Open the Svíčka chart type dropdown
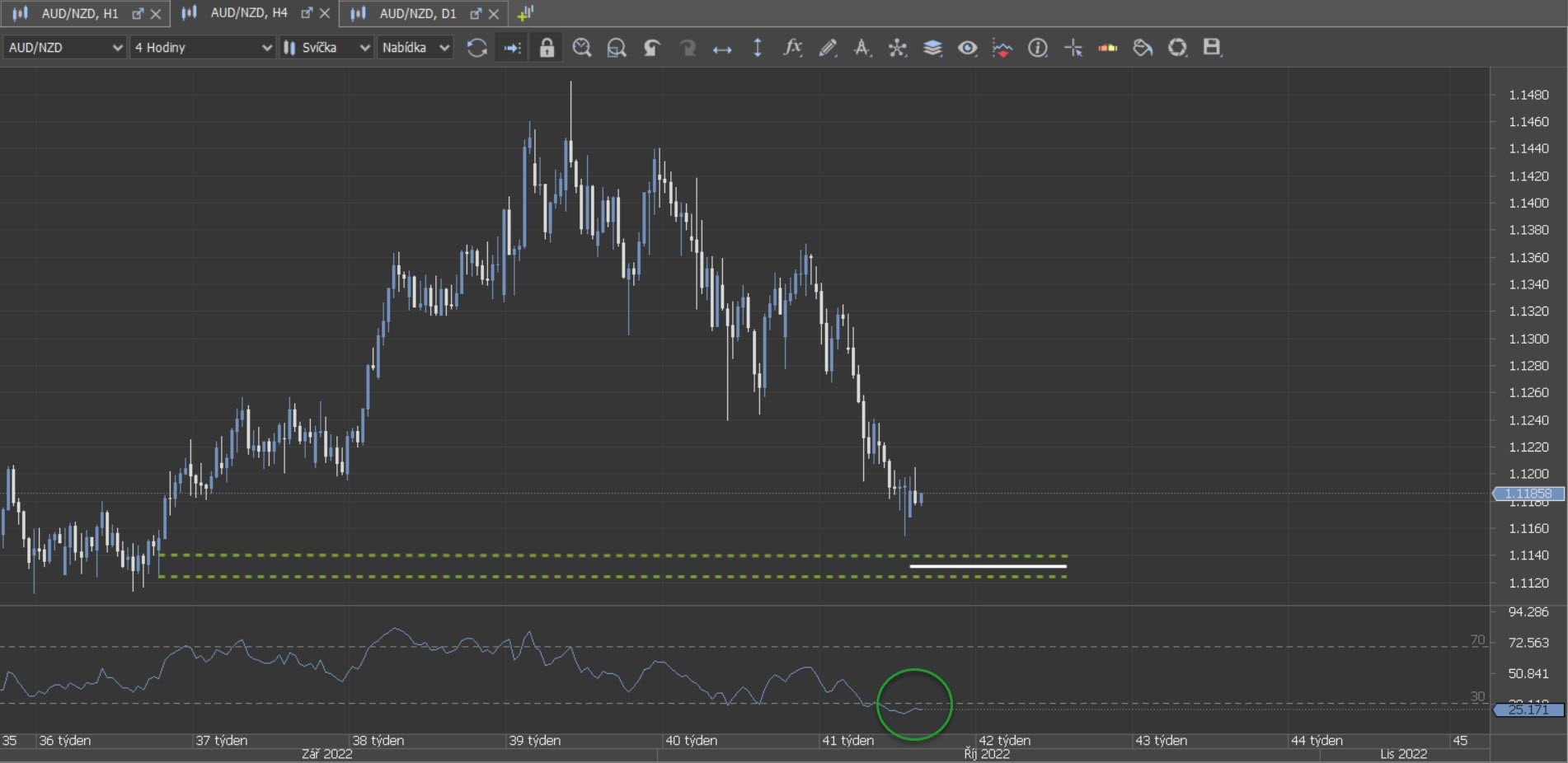Viewport: 1568px width, 763px height. [326, 48]
